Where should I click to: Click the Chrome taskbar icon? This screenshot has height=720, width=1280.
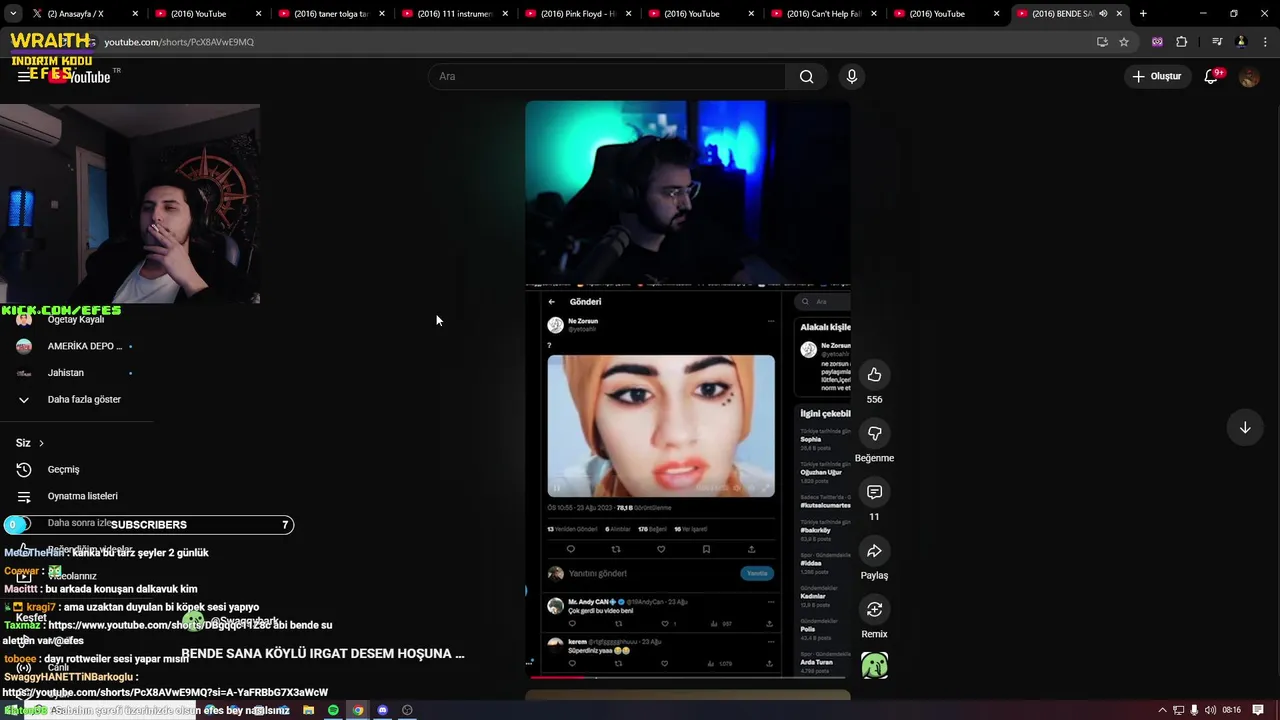click(358, 710)
